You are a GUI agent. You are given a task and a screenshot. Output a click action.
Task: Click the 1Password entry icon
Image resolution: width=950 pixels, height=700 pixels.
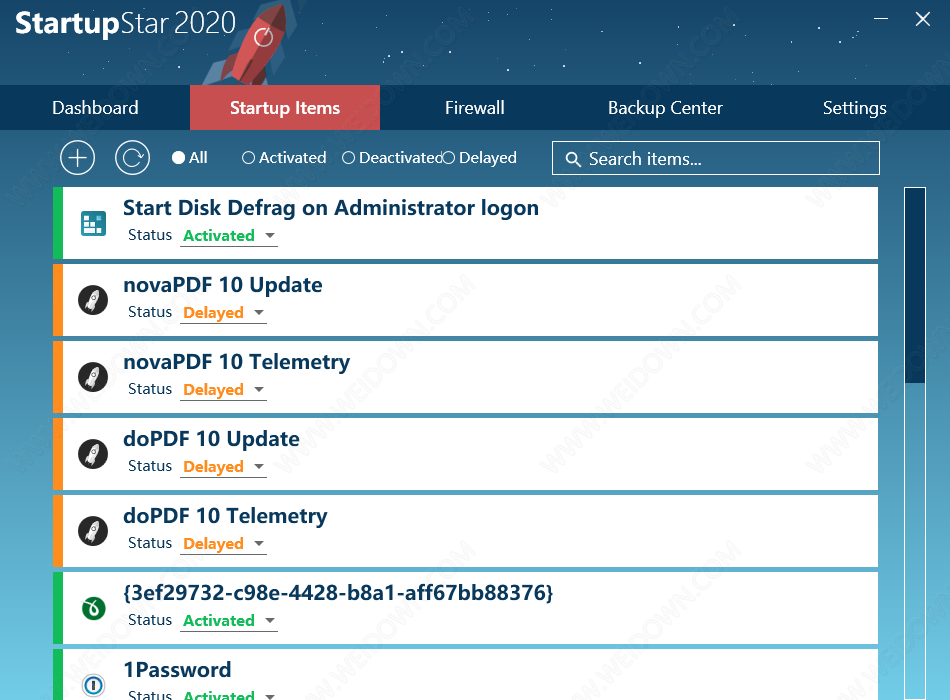(93, 685)
